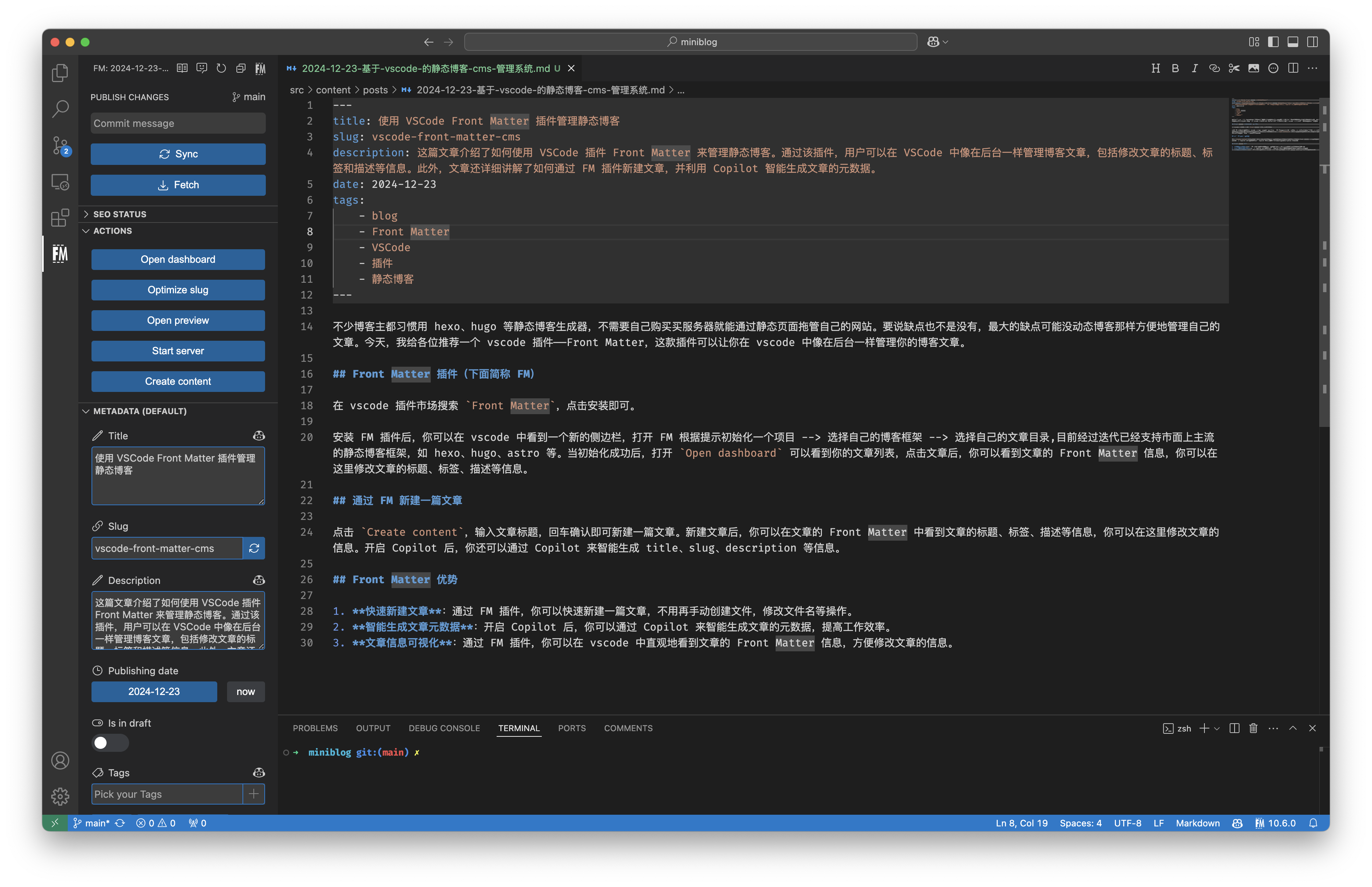1372x887 pixels.
Task: Open the Remote Explorer activity bar icon
Action: pyautogui.click(x=60, y=182)
